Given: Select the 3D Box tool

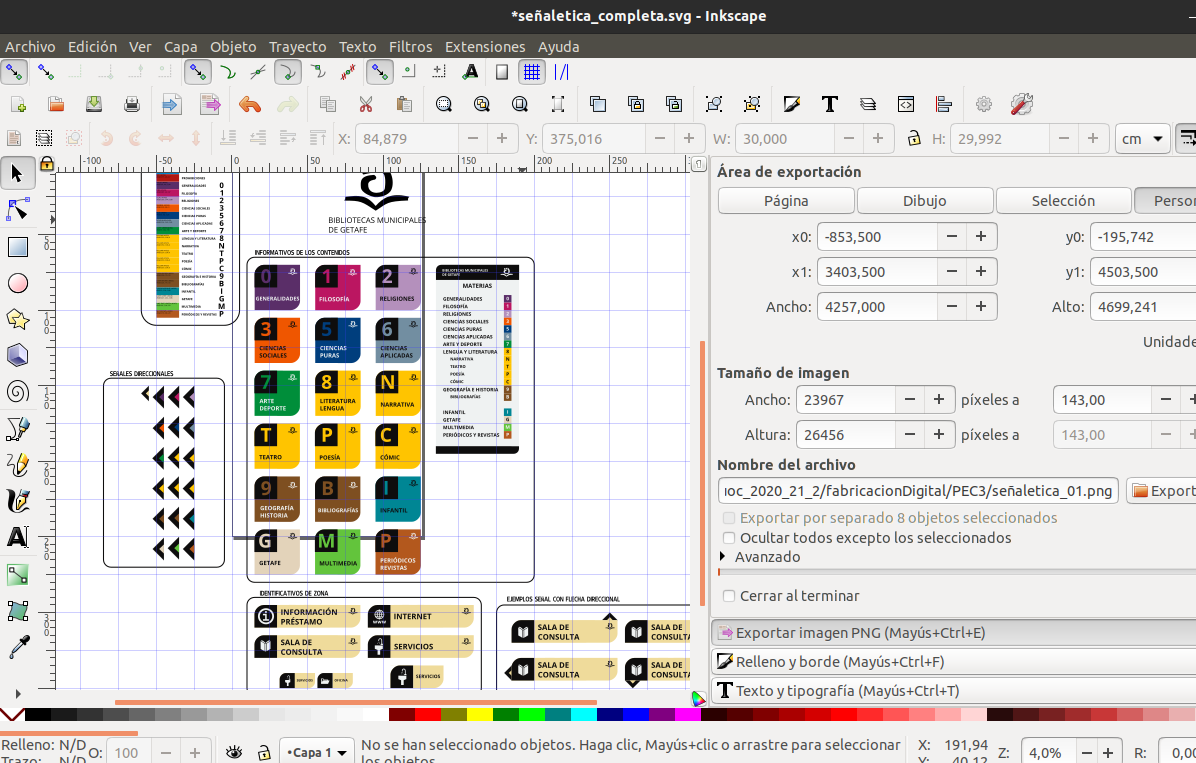Looking at the screenshot, I should [x=17, y=355].
